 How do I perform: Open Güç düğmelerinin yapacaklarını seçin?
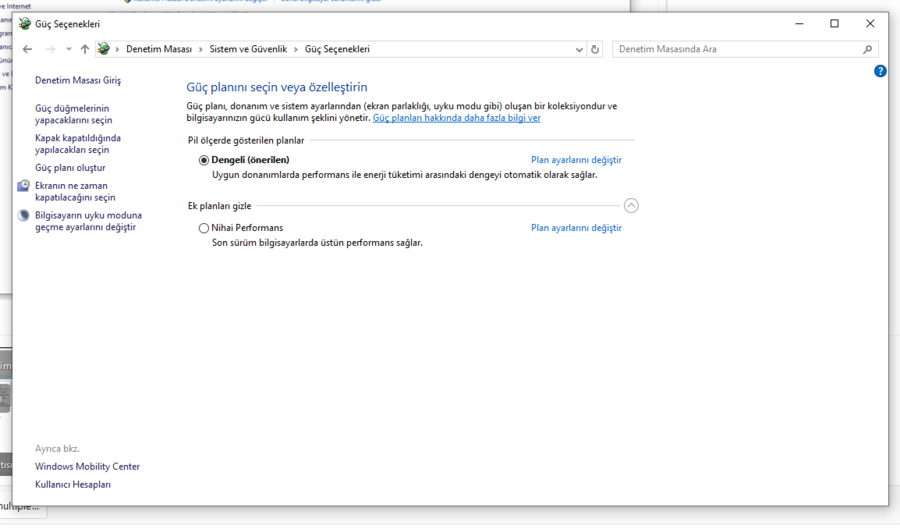73,114
